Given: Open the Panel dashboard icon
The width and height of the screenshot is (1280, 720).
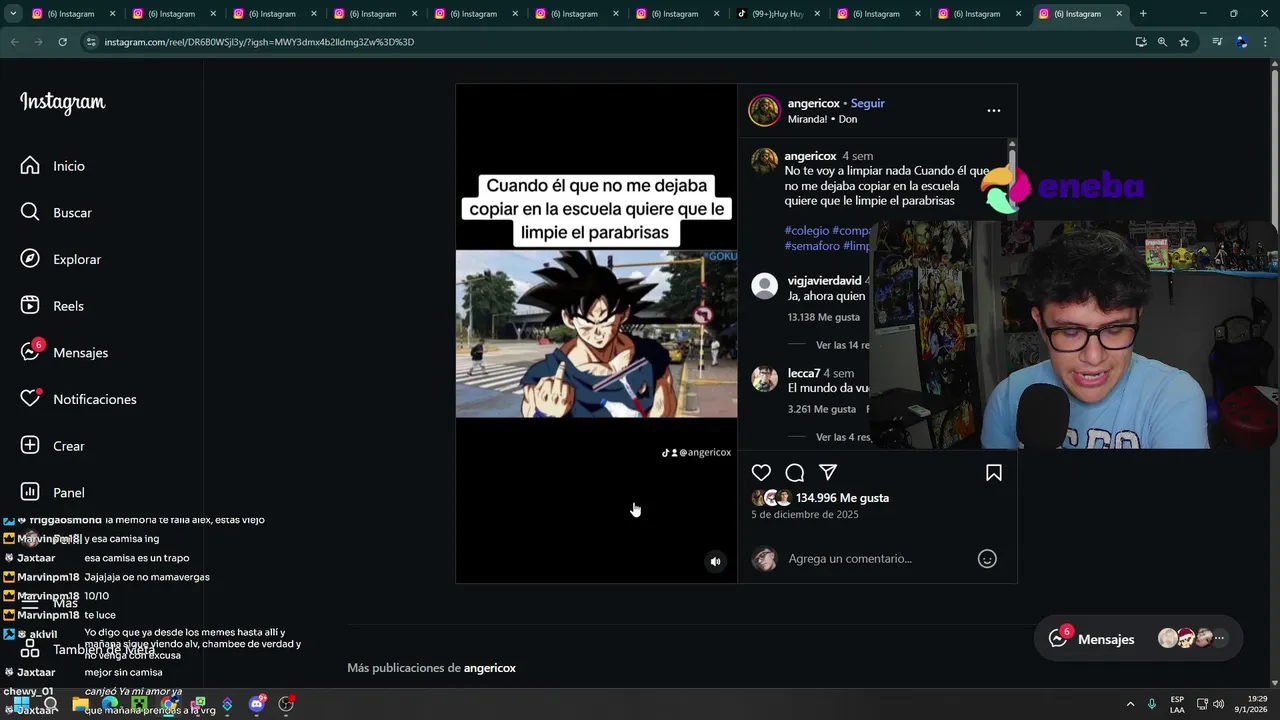Looking at the screenshot, I should click(x=30, y=492).
